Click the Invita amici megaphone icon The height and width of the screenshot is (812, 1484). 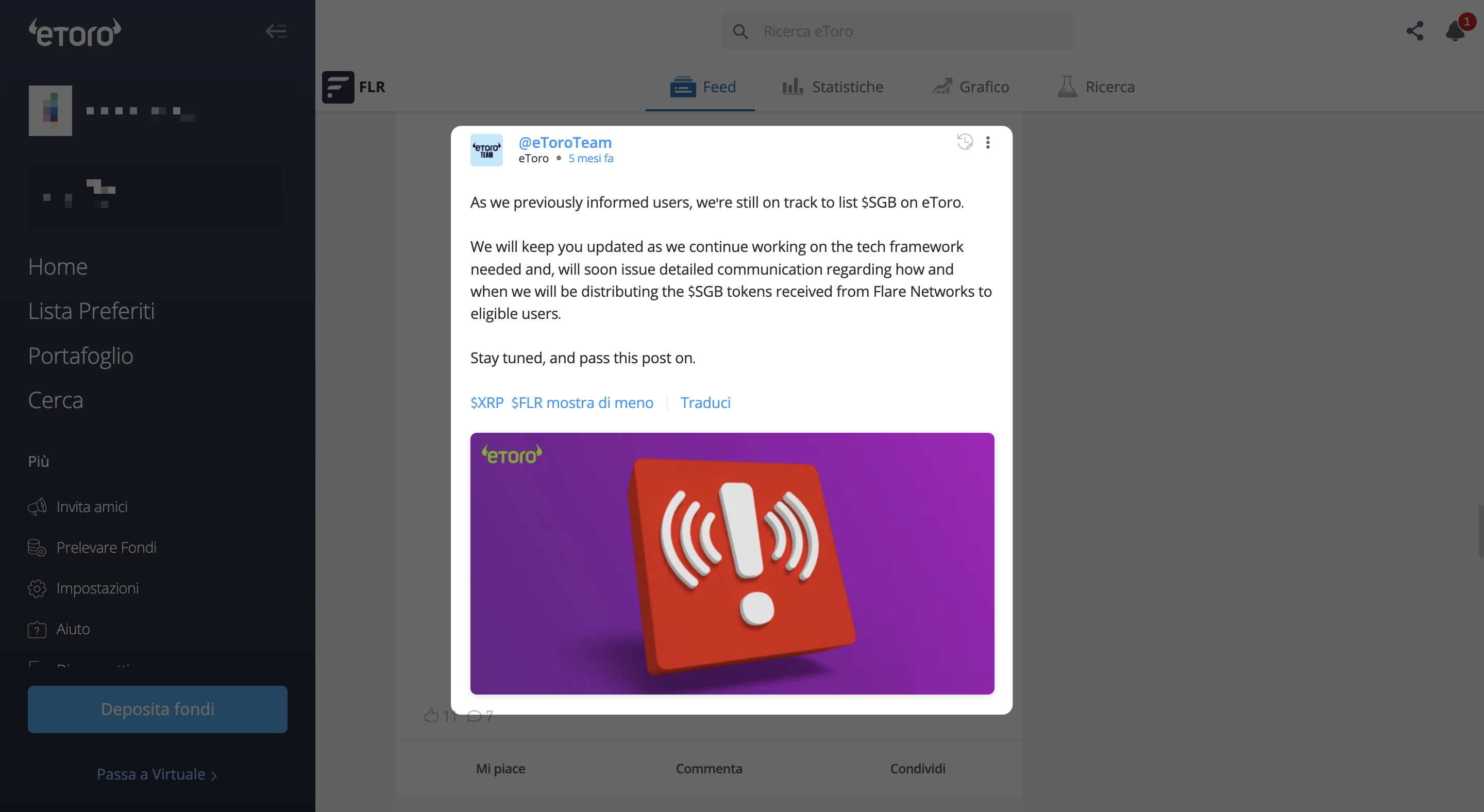(38, 507)
